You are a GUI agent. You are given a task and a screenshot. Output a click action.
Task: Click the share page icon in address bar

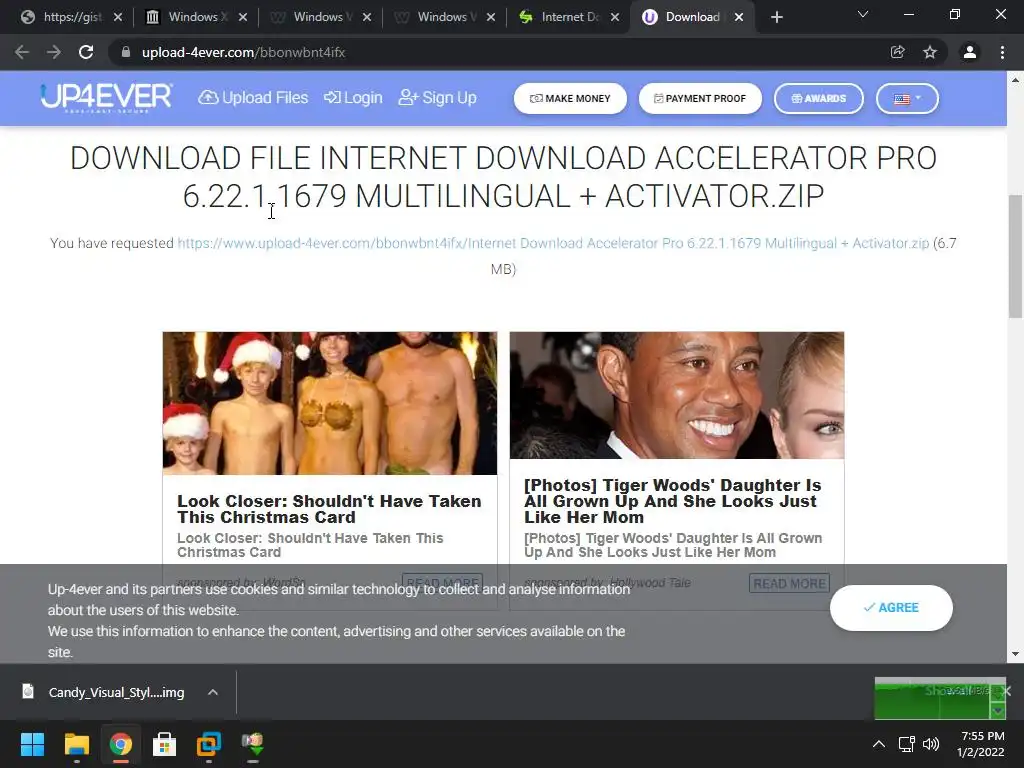[x=898, y=52]
